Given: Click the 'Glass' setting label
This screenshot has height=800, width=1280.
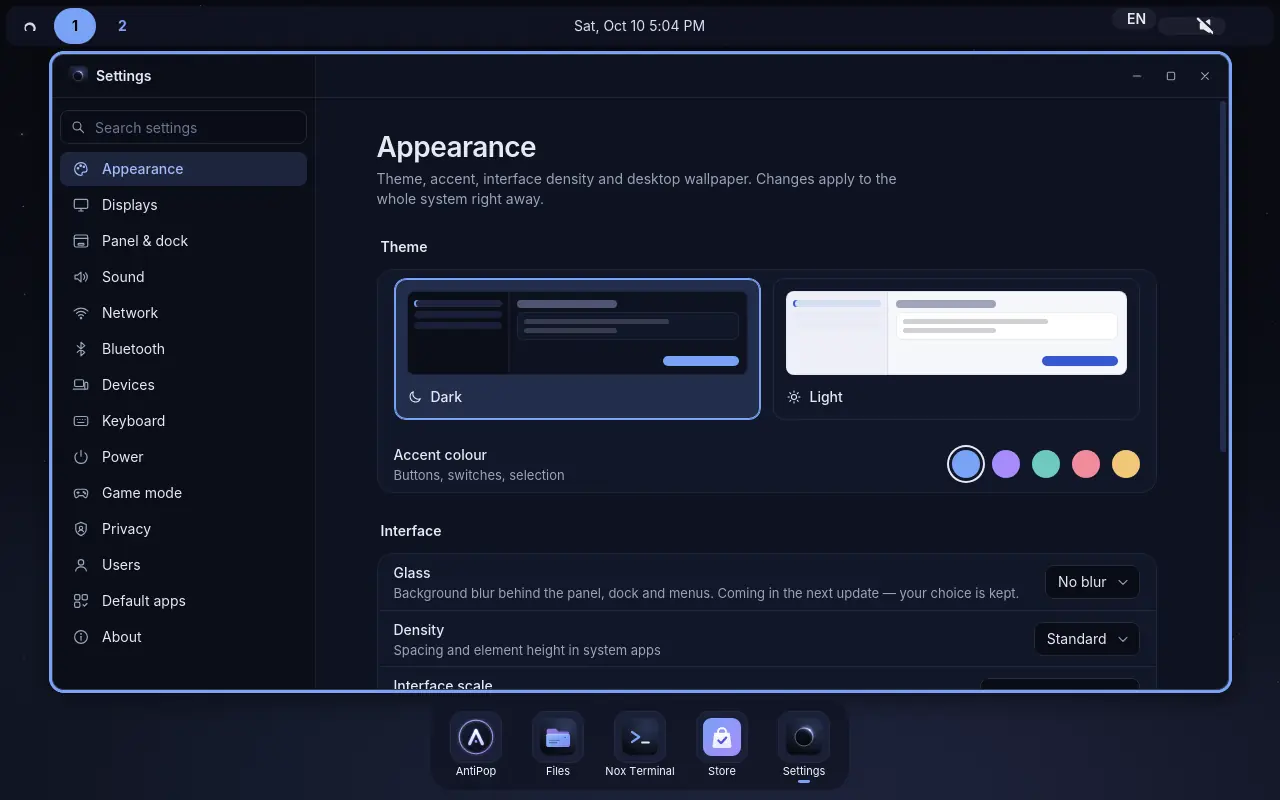Looking at the screenshot, I should pos(412,573).
